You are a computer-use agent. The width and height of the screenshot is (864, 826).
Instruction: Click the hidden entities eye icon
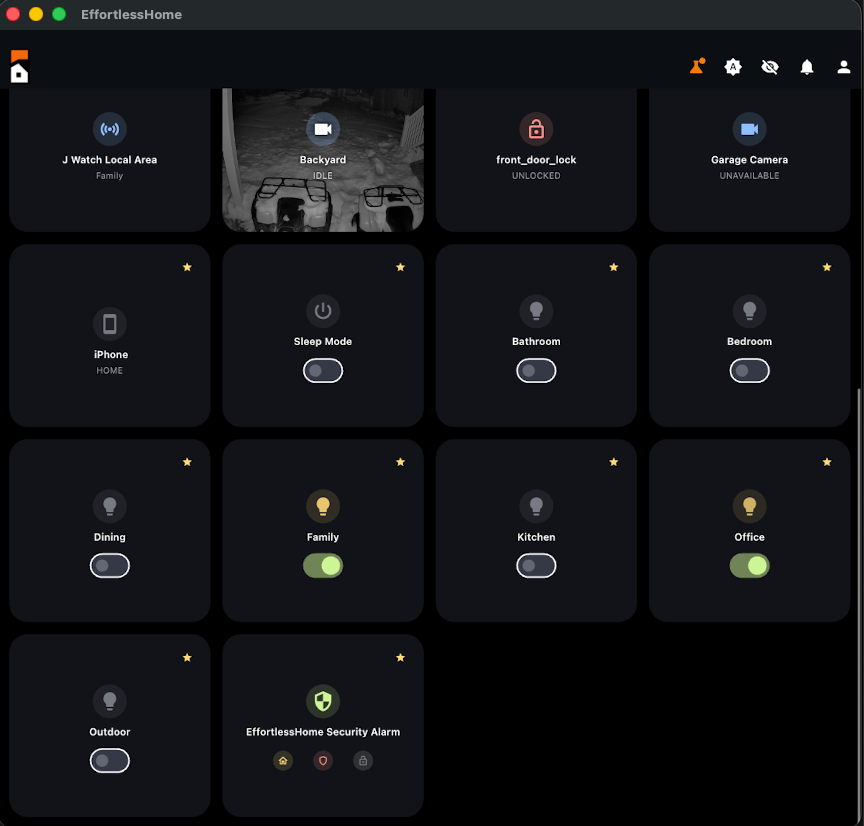tap(769, 67)
